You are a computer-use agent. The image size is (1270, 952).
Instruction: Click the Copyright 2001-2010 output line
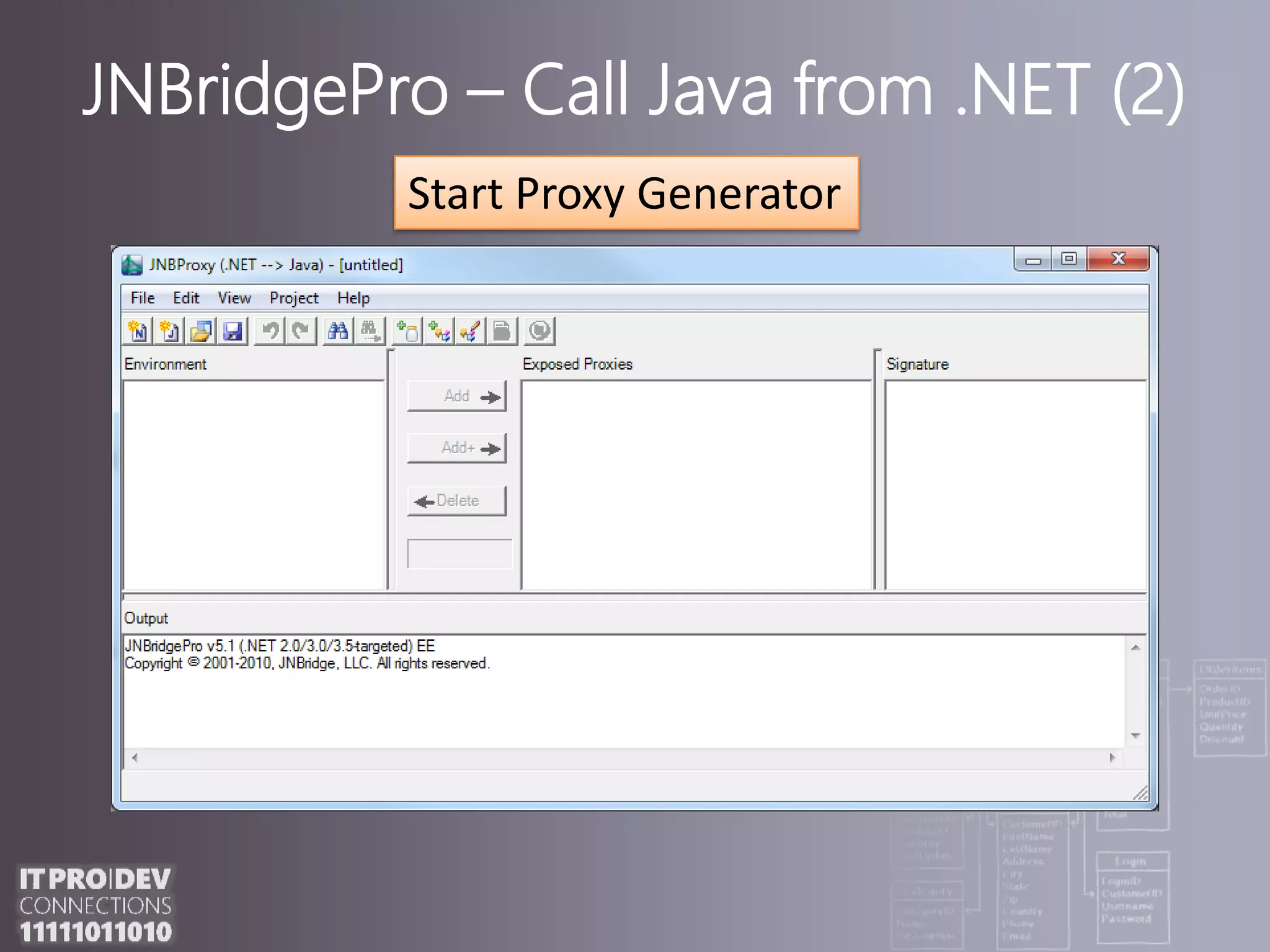[x=308, y=663]
